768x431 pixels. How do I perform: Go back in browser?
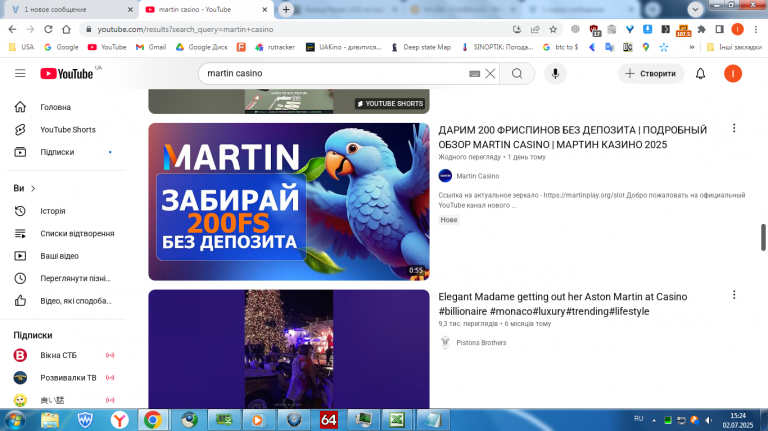tap(12, 29)
